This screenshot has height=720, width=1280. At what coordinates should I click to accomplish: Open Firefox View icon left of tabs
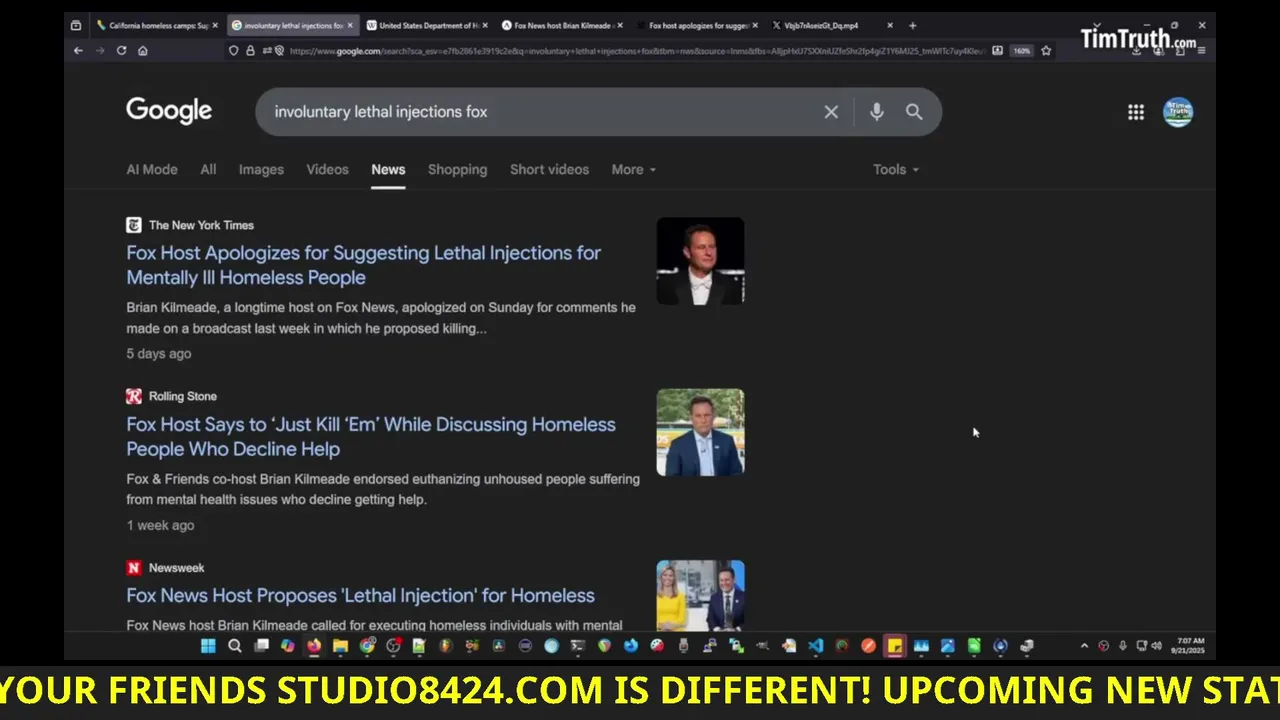[76, 26]
